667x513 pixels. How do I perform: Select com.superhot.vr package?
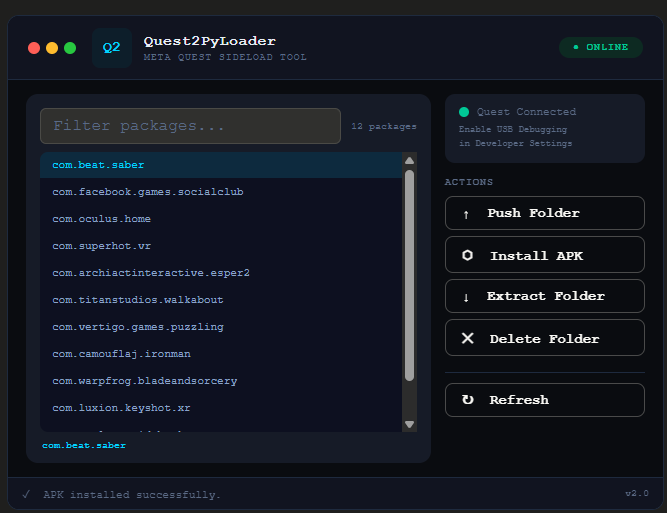[221, 246]
